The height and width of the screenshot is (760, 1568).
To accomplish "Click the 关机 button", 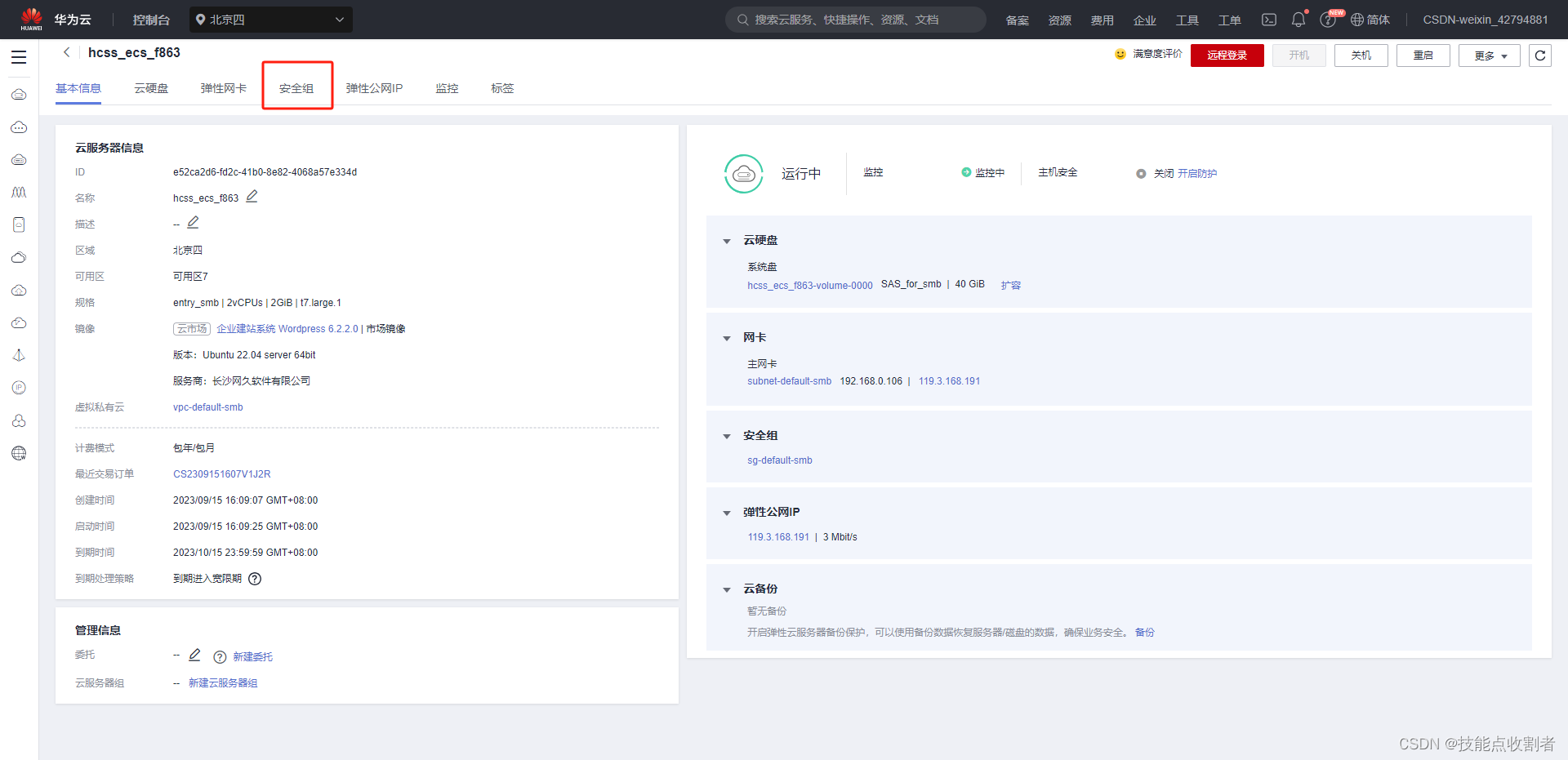I will pos(1361,56).
